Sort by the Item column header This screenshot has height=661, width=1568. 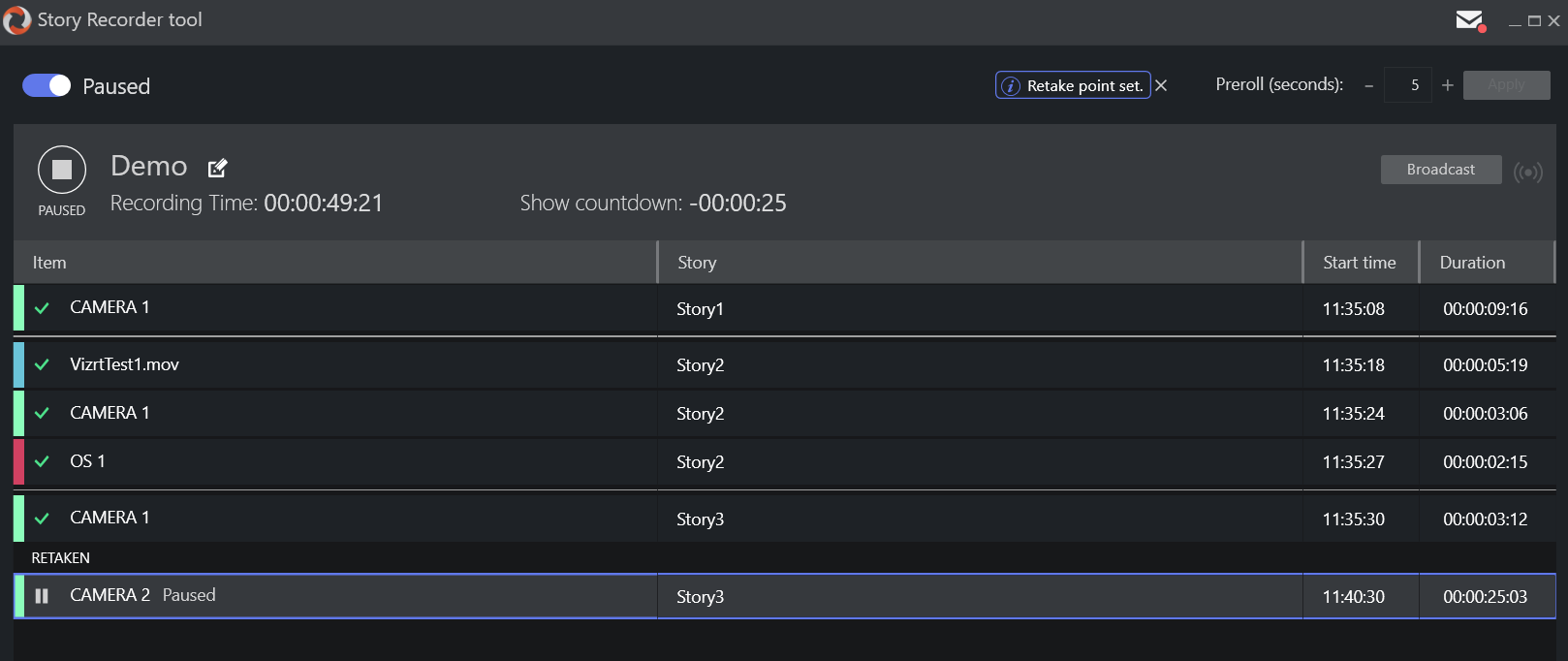point(49,263)
